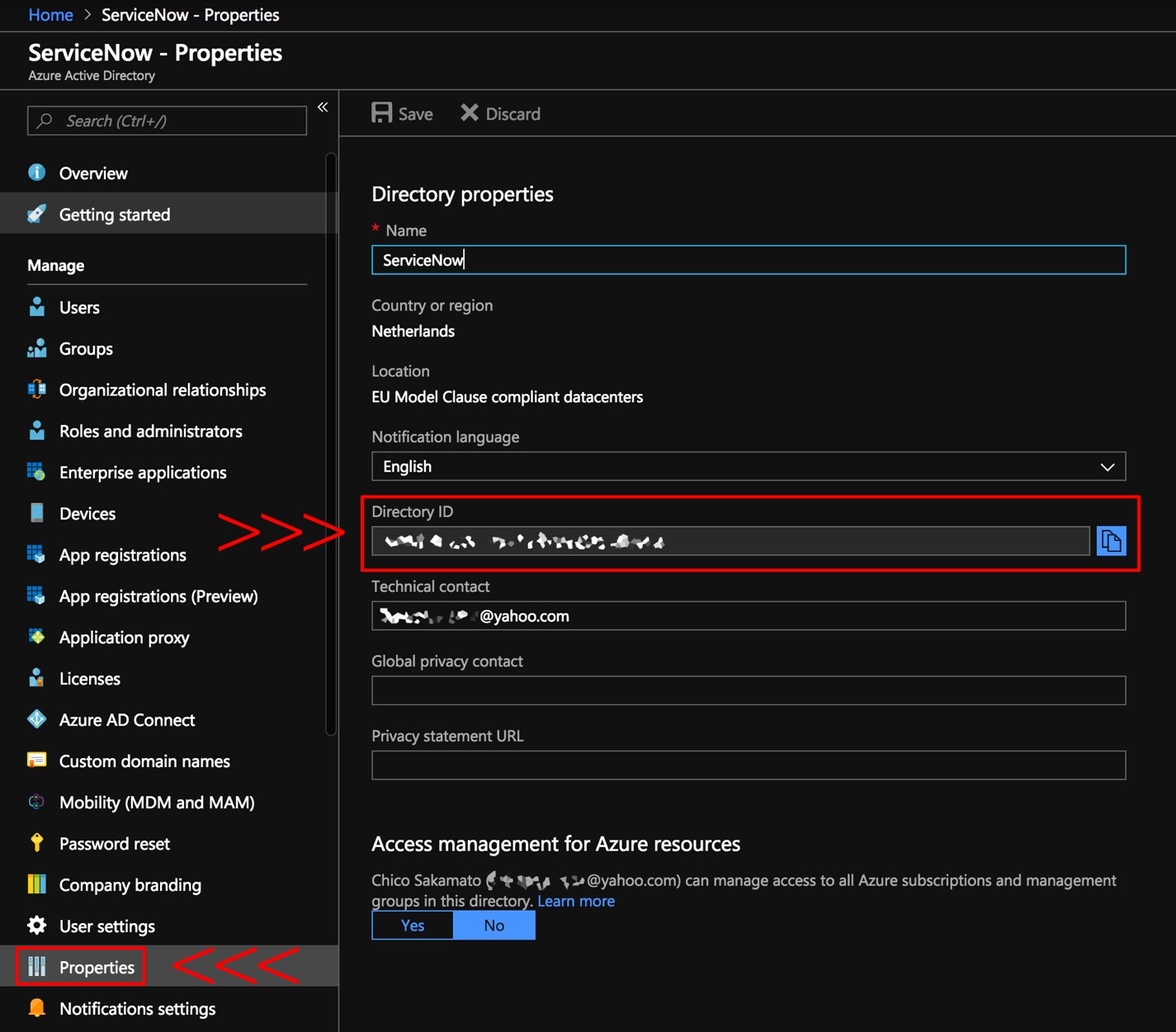Open the Properties section

tap(97, 967)
